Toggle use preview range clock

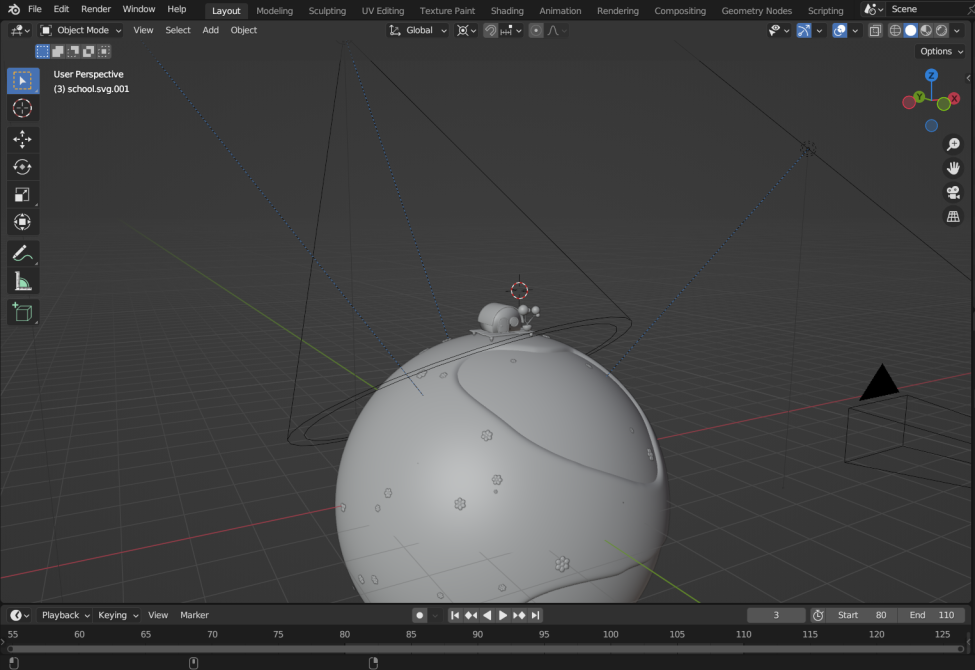pos(818,615)
